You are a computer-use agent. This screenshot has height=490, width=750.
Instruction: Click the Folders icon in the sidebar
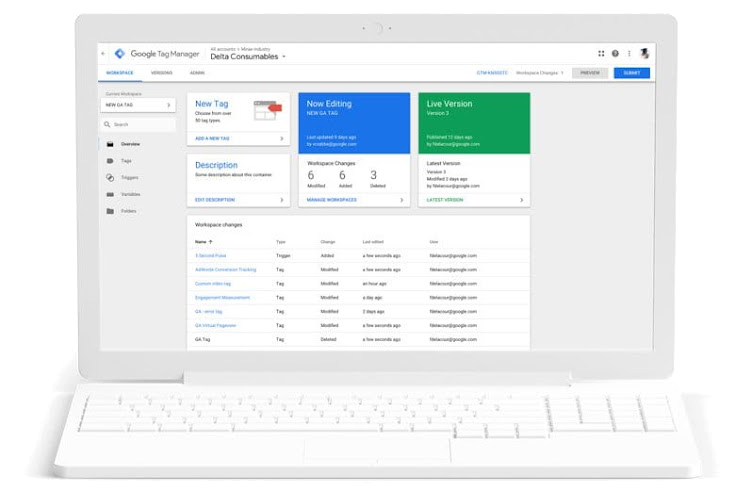tap(110, 211)
